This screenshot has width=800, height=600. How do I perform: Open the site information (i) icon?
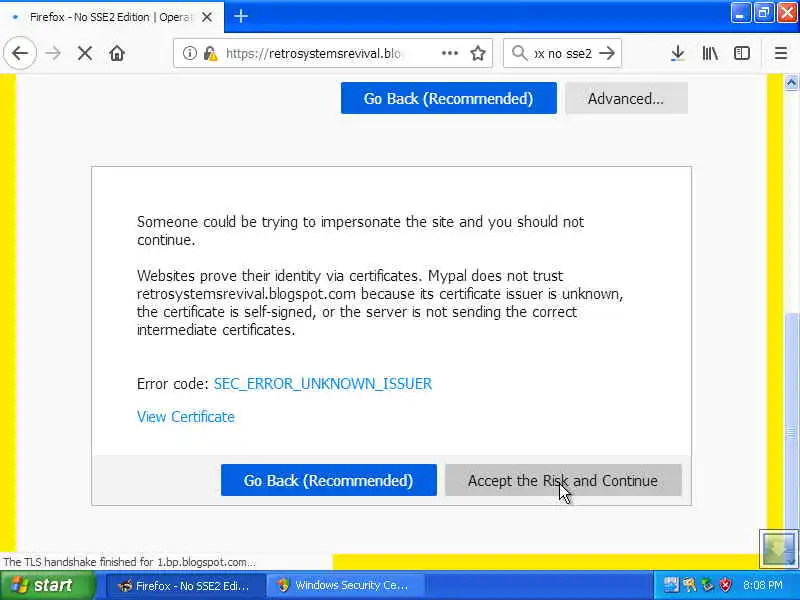pos(189,53)
